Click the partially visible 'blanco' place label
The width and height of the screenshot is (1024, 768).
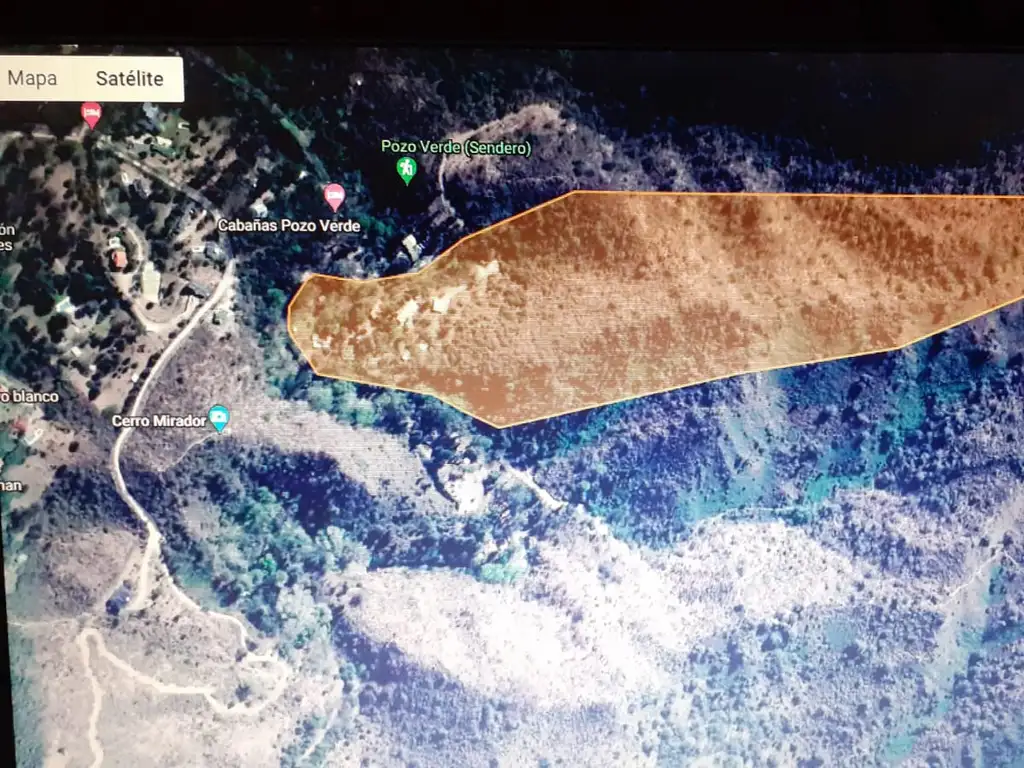point(30,397)
